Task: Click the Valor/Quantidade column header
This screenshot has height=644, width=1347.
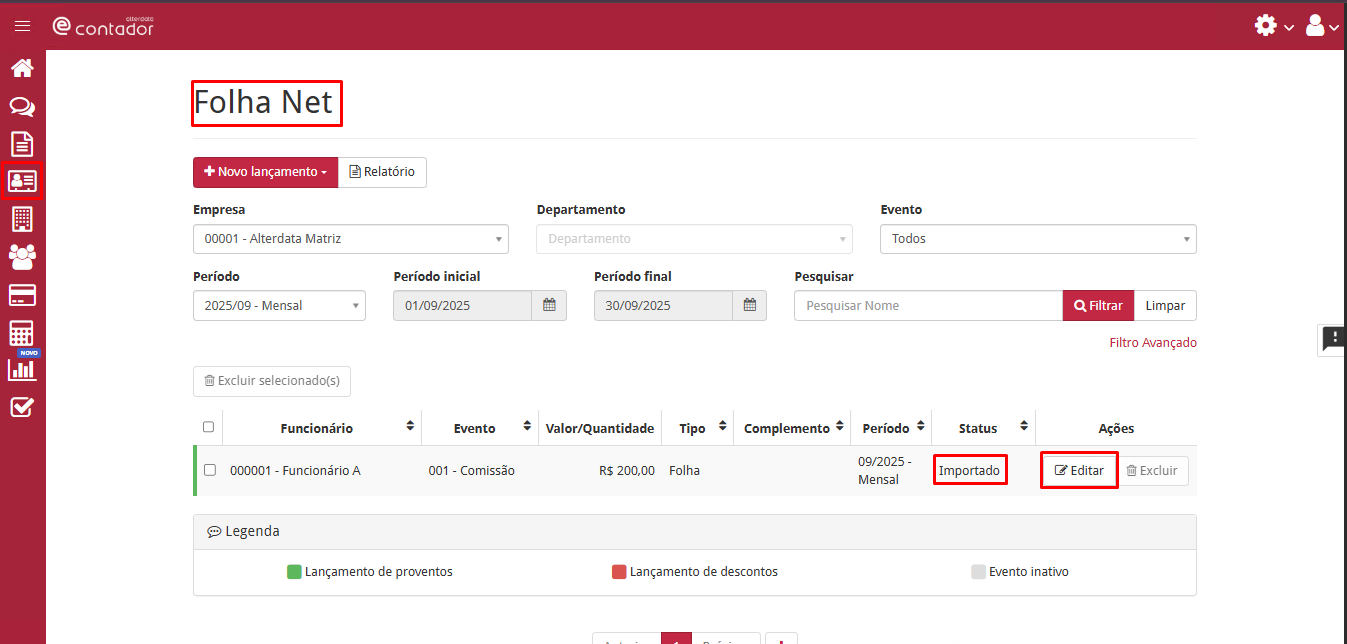Action: [600, 428]
